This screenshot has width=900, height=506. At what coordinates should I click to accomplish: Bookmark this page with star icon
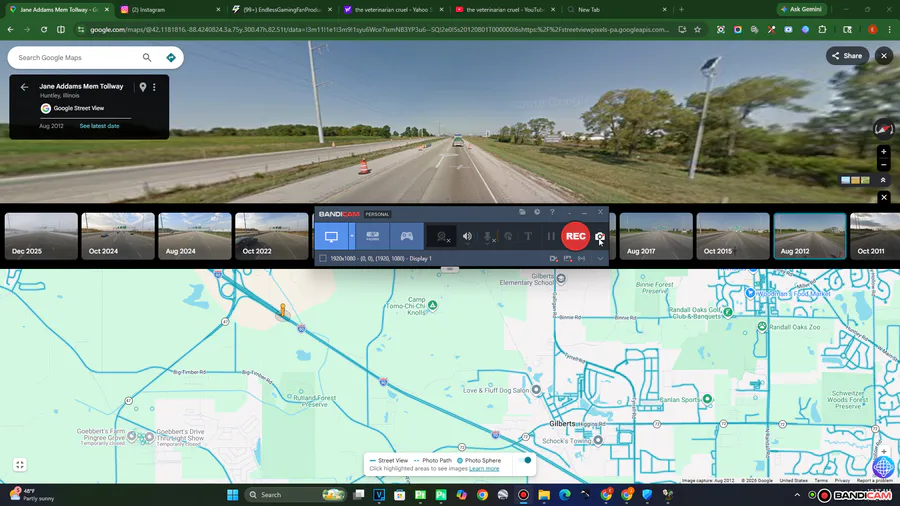point(697,29)
